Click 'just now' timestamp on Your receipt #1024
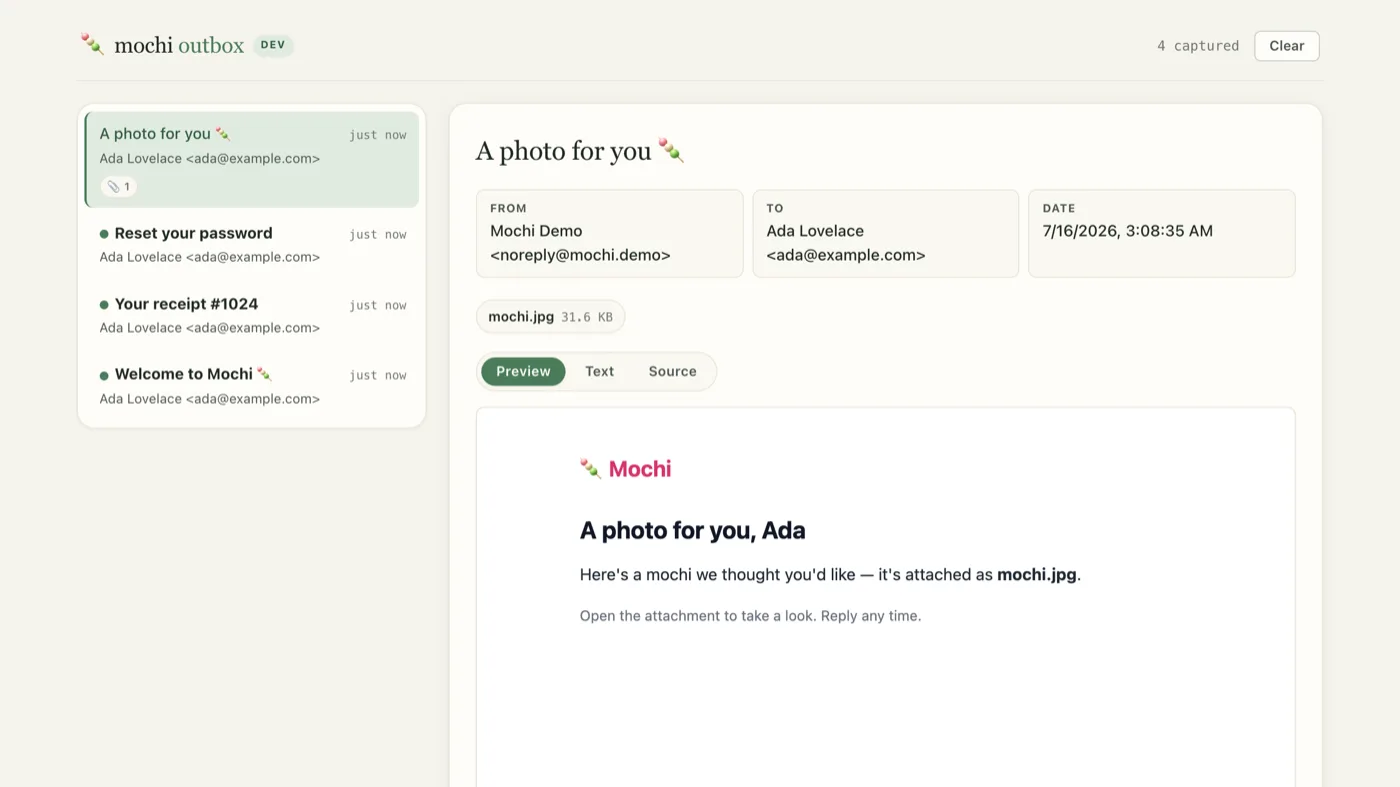The width and height of the screenshot is (1400, 787). 378,306
